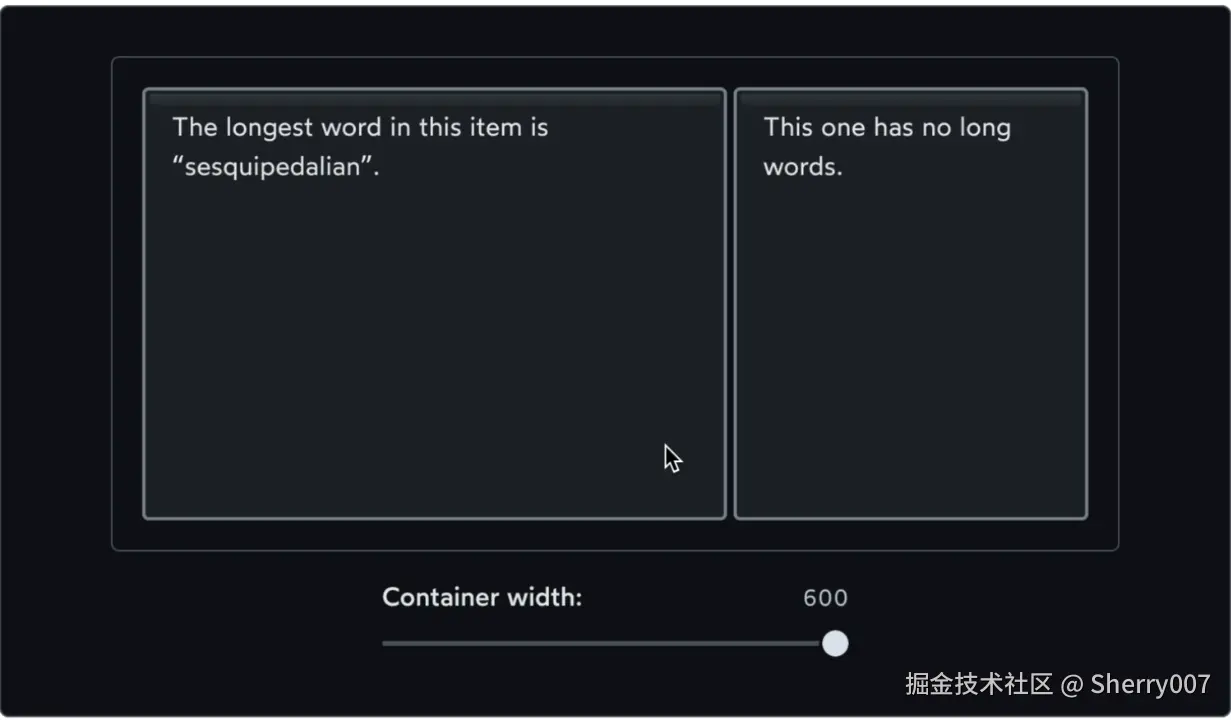
Task: Click the slider track near its right end
Action: (x=800, y=644)
